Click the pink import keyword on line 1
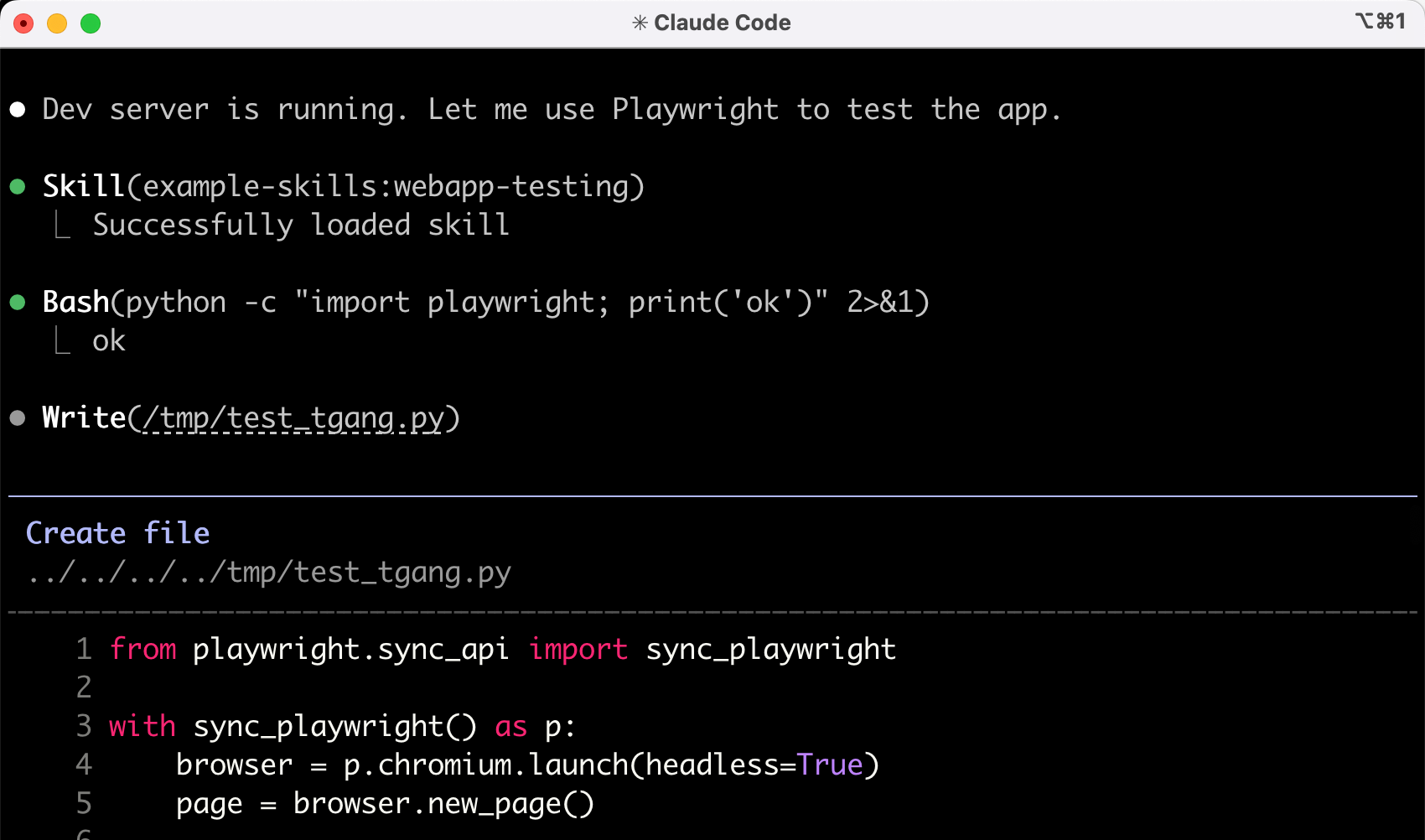 tap(578, 649)
